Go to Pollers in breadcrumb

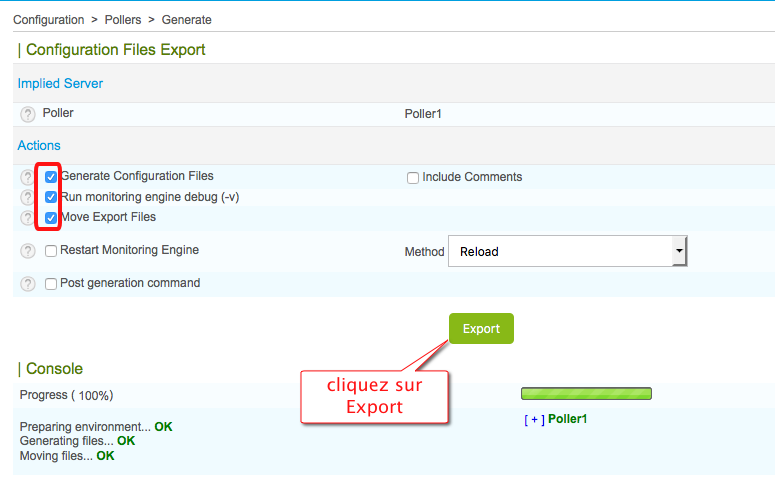[122, 20]
